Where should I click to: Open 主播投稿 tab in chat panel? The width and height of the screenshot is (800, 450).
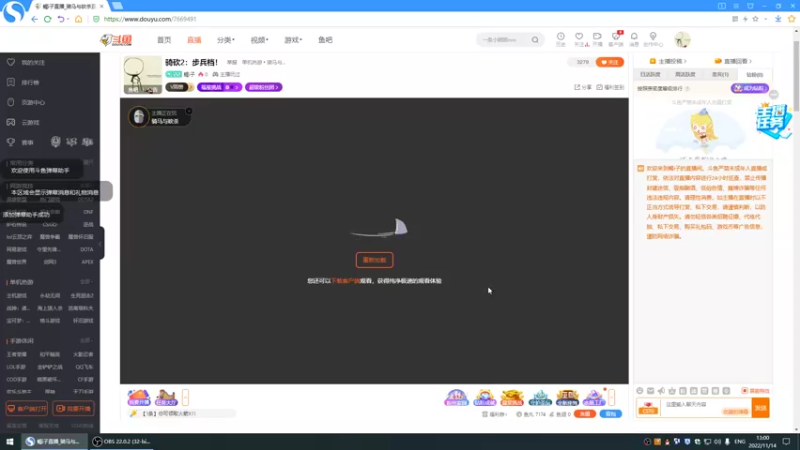[x=668, y=61]
